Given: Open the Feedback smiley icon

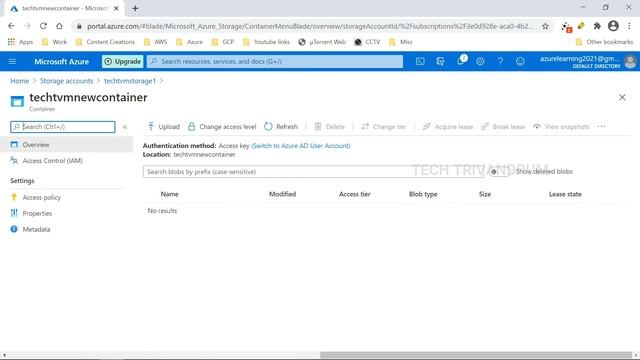Looking at the screenshot, I should 520,62.
